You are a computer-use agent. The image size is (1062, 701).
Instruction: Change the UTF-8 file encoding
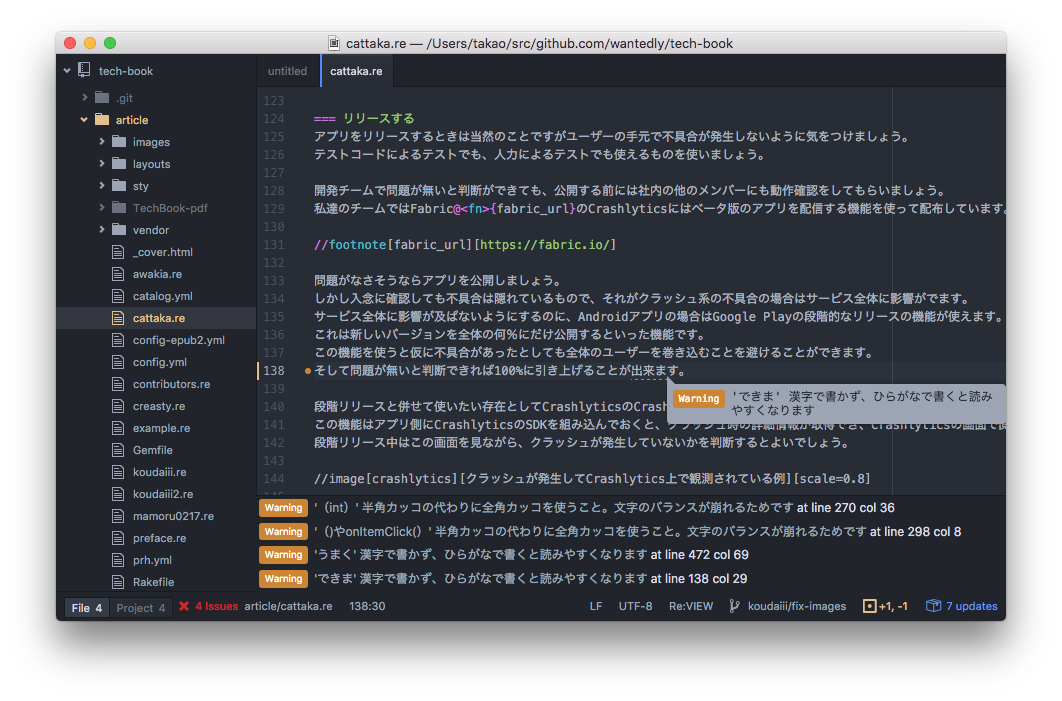pyautogui.click(x=635, y=606)
